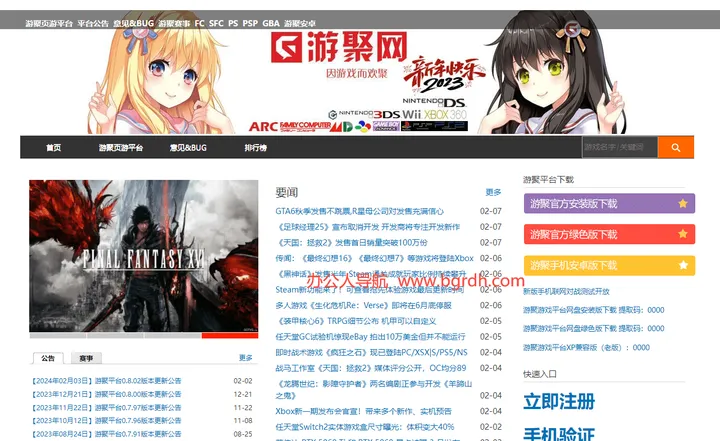The width and height of the screenshot is (720, 441).
Task: Click 更多 beside the 要闻 heading
Action: pyautogui.click(x=493, y=192)
